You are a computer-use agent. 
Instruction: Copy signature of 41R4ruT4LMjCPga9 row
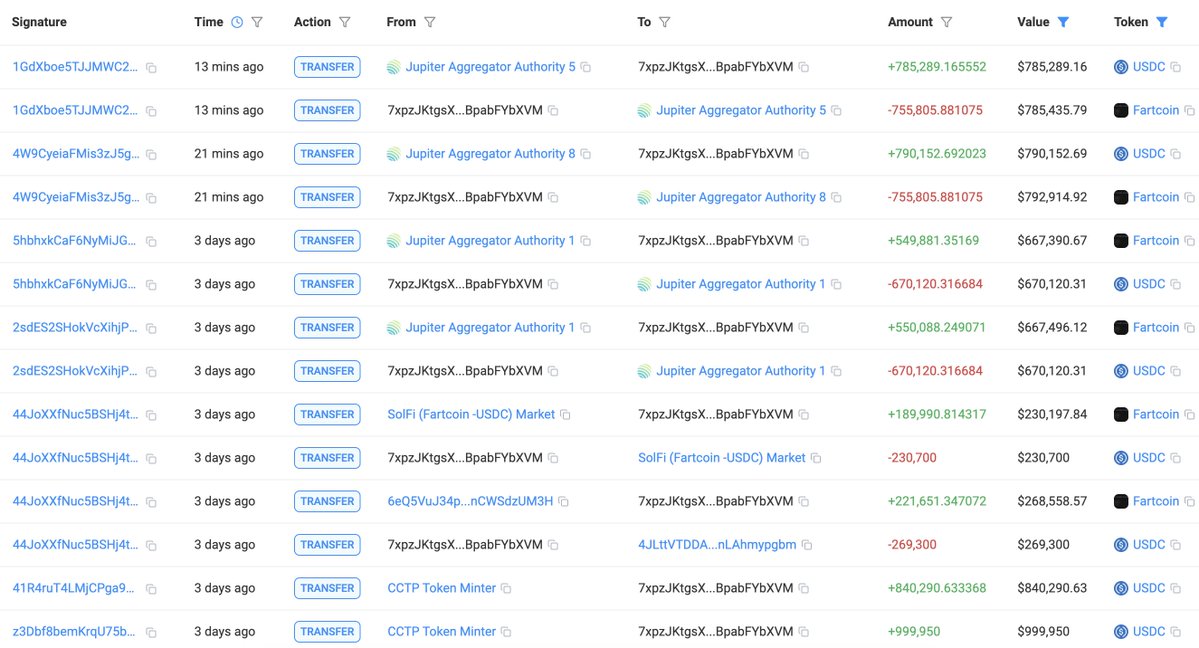pyautogui.click(x=151, y=589)
